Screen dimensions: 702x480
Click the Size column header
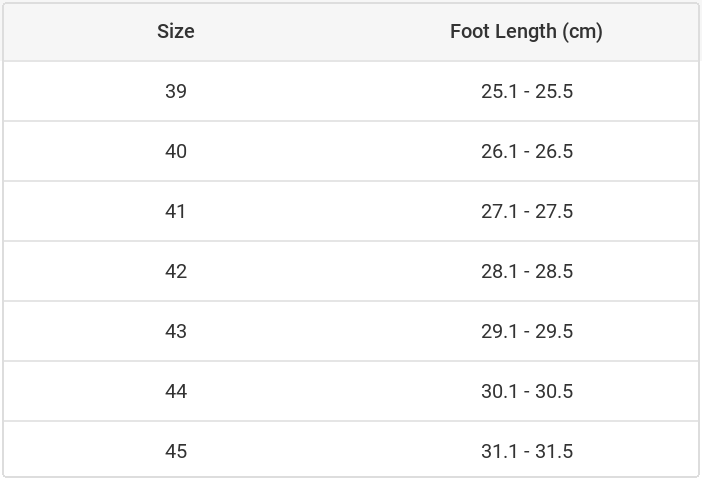(176, 31)
